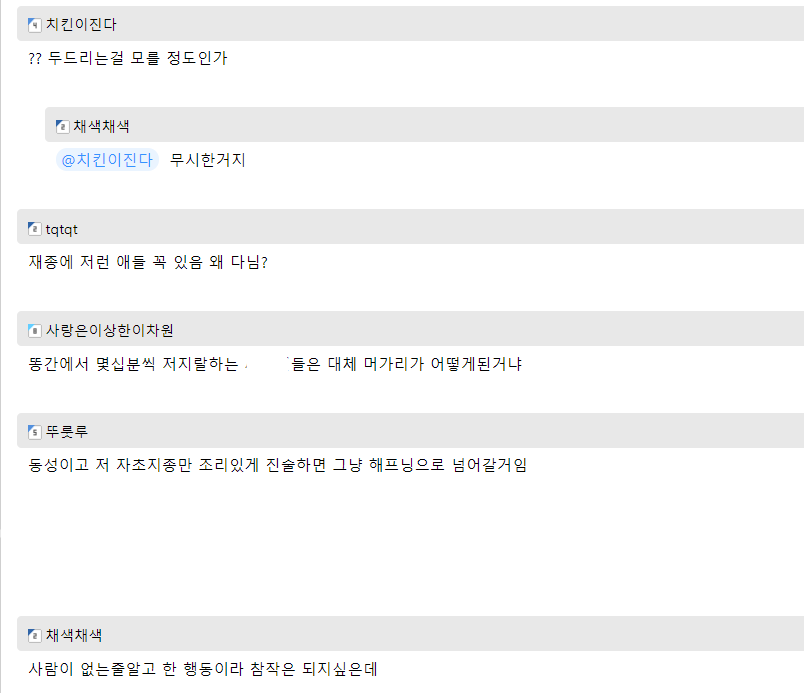Click username 채색채색 above 사람이 없는줄알고 comment
Image resolution: width=804 pixels, height=693 pixels.
coord(74,635)
